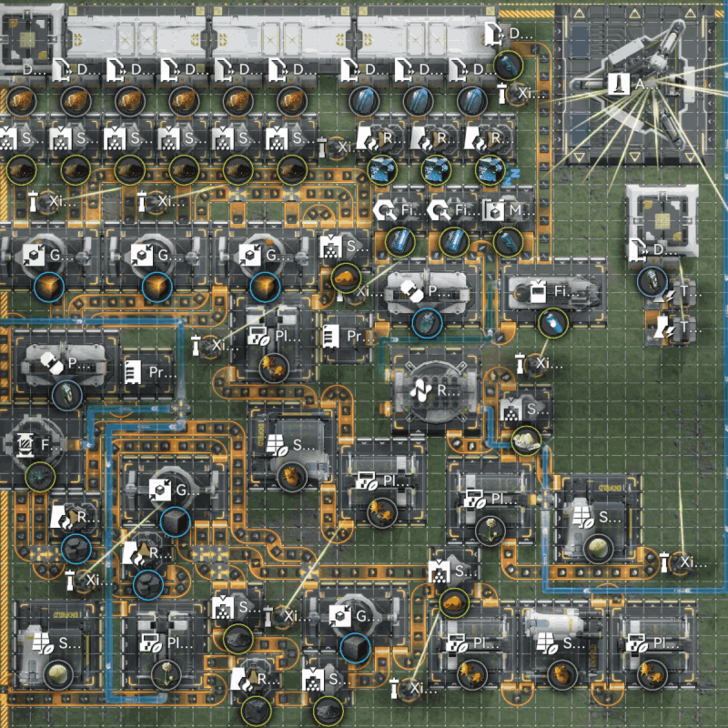Screen dimensions: 728x728
Task: Click the orange cube badge of rightmost top G...
Action: (x=265, y=286)
